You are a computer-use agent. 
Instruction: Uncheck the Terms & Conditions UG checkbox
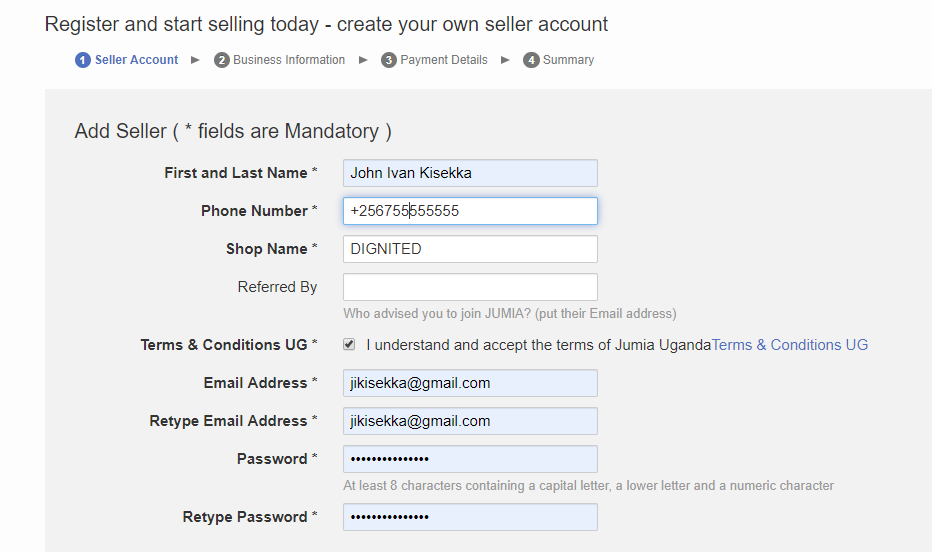click(349, 345)
